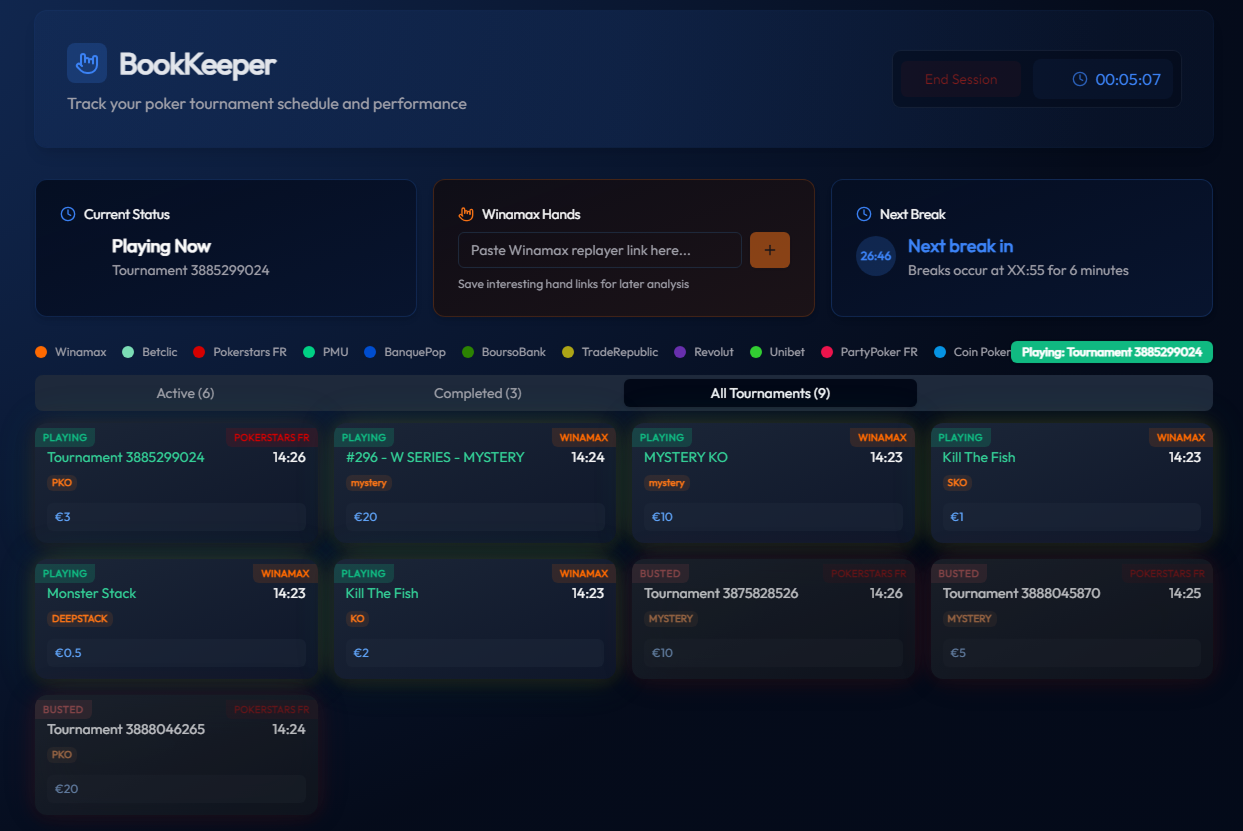The image size is (1243, 831).
Task: Click the 14:26 time on Tournament 3875828526
Action: coord(886,593)
